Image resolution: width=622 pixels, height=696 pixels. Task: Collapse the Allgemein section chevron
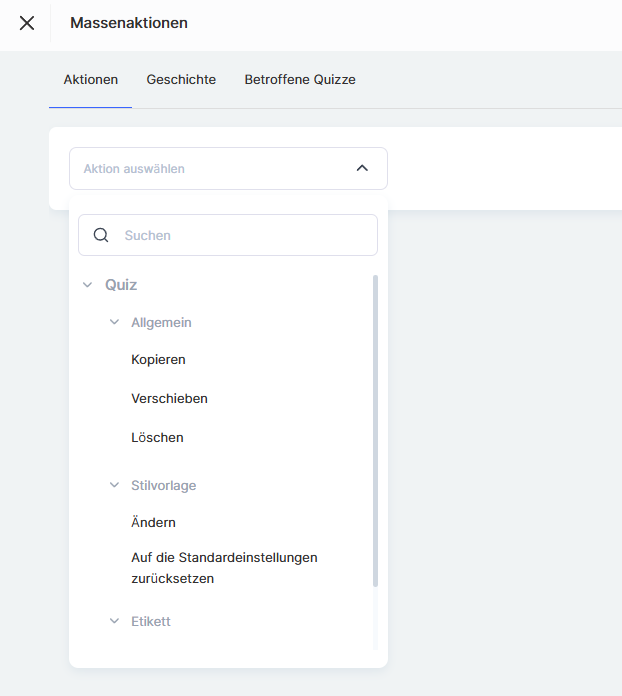click(114, 323)
